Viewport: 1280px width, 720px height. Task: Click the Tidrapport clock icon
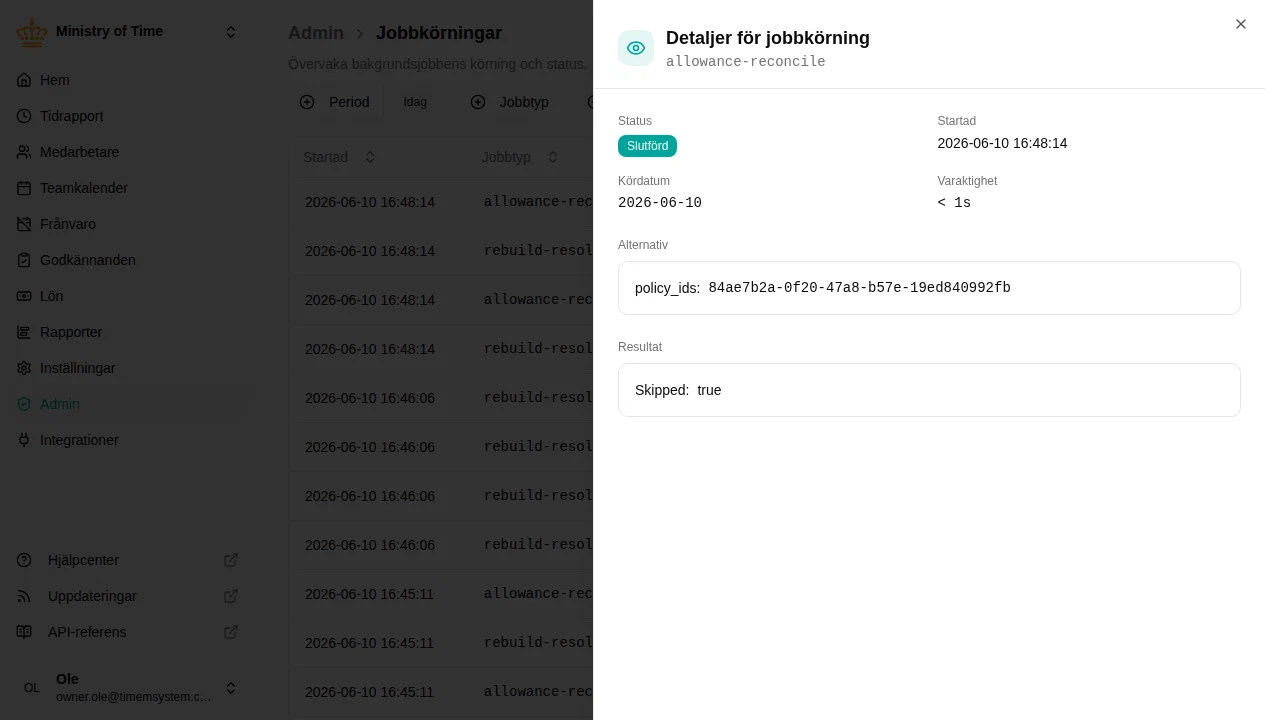(24, 116)
